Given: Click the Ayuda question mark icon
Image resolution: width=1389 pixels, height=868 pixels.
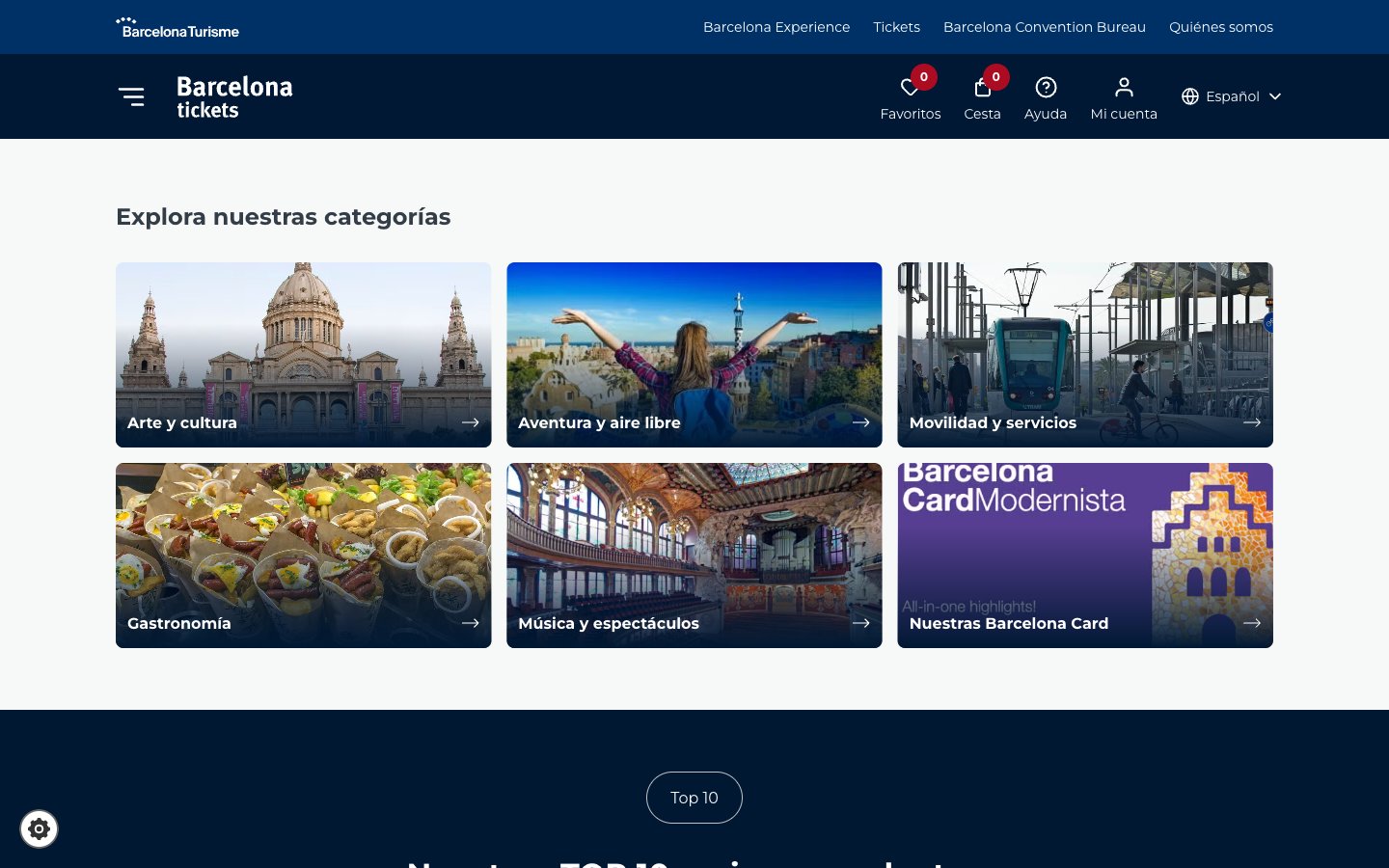Looking at the screenshot, I should (x=1046, y=88).
